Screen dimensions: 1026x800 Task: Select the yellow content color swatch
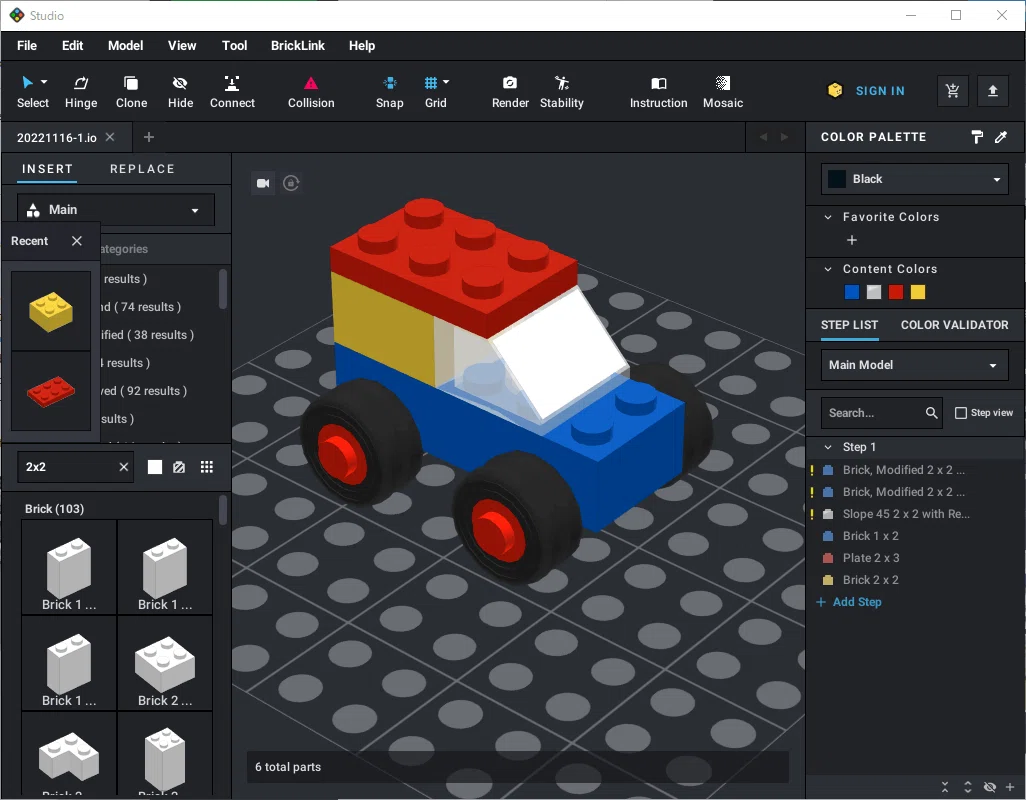918,292
